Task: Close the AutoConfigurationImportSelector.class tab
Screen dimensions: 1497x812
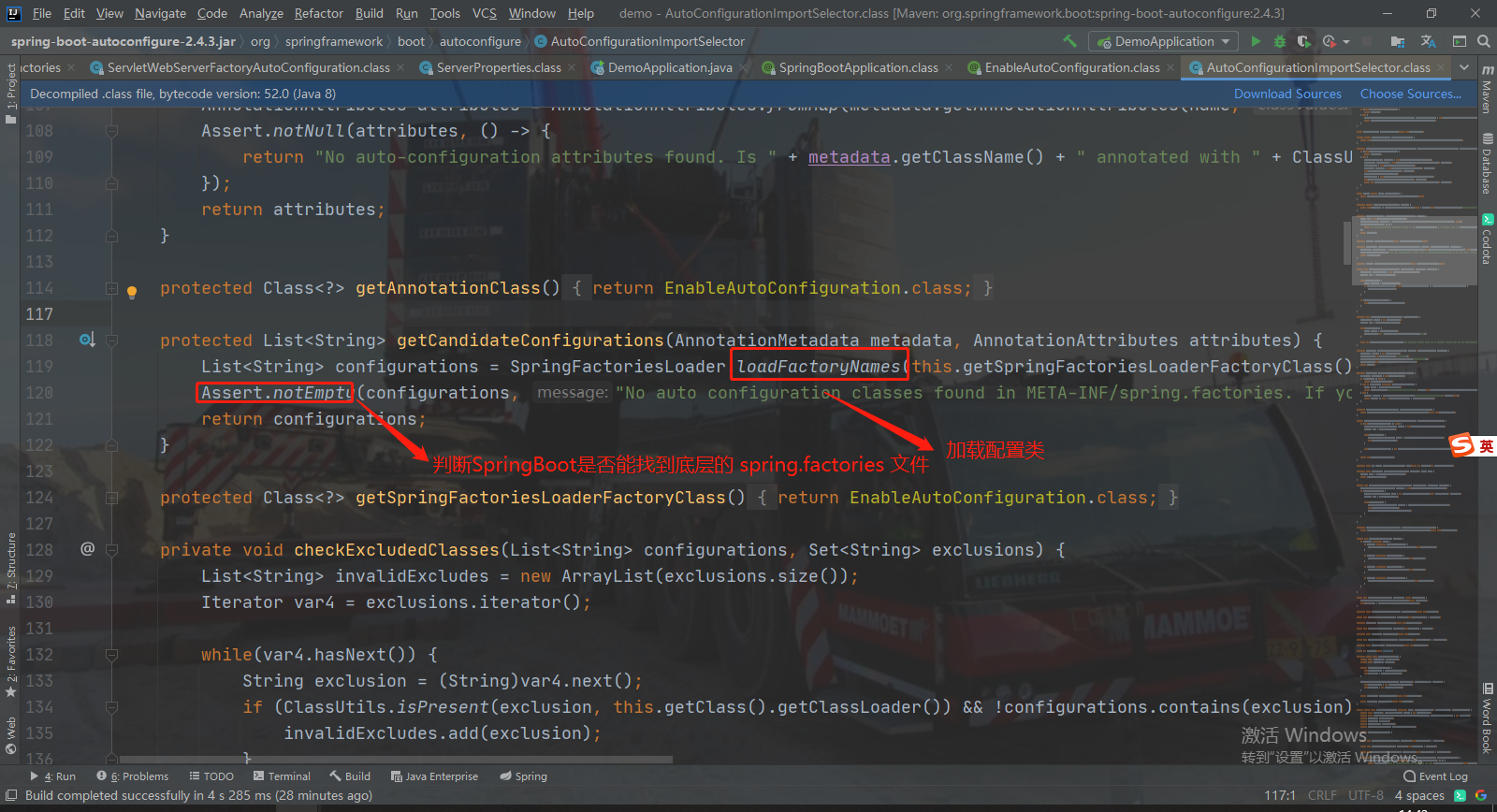Action: coord(1440,67)
